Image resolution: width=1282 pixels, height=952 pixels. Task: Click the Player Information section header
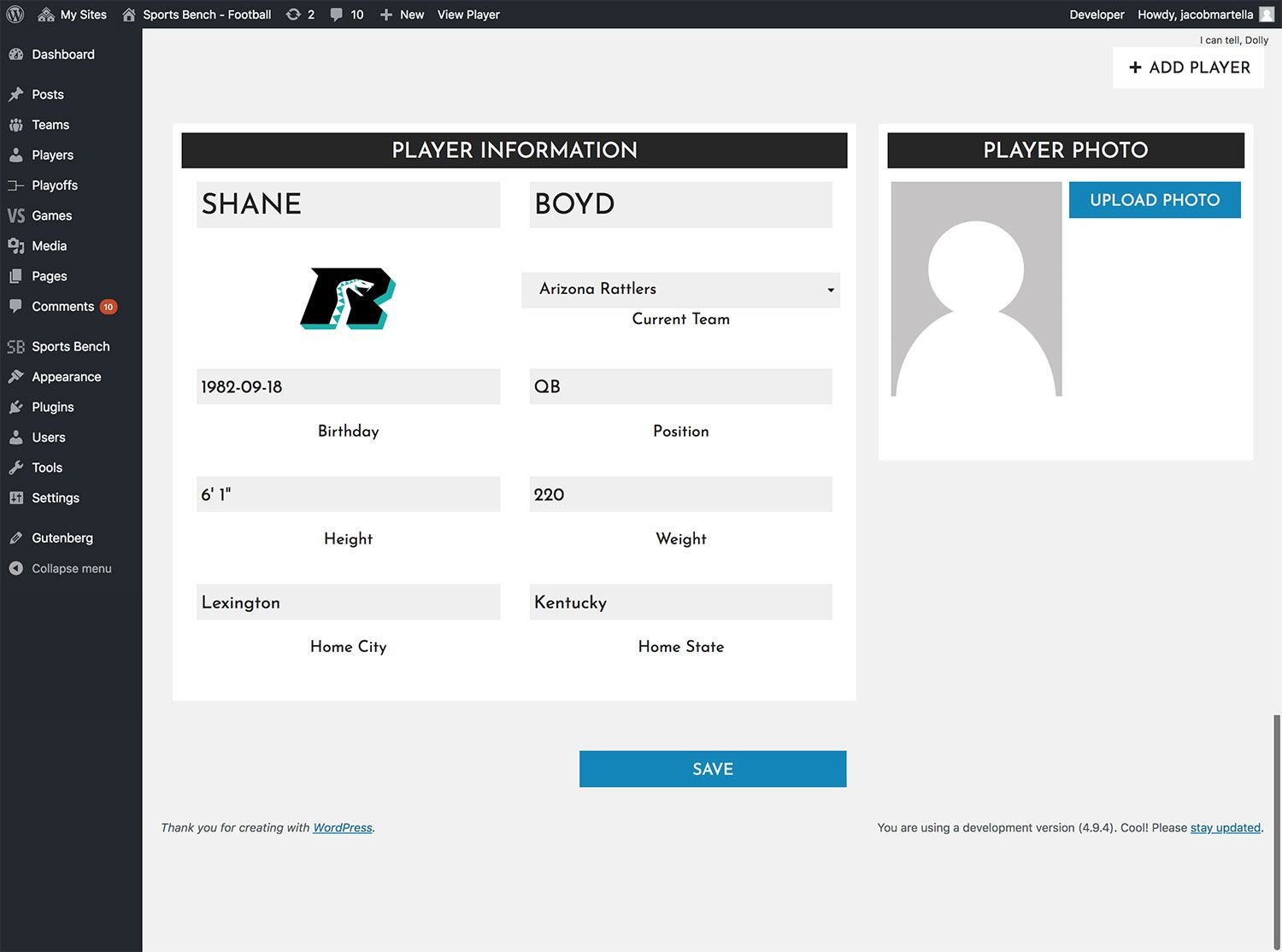515,150
